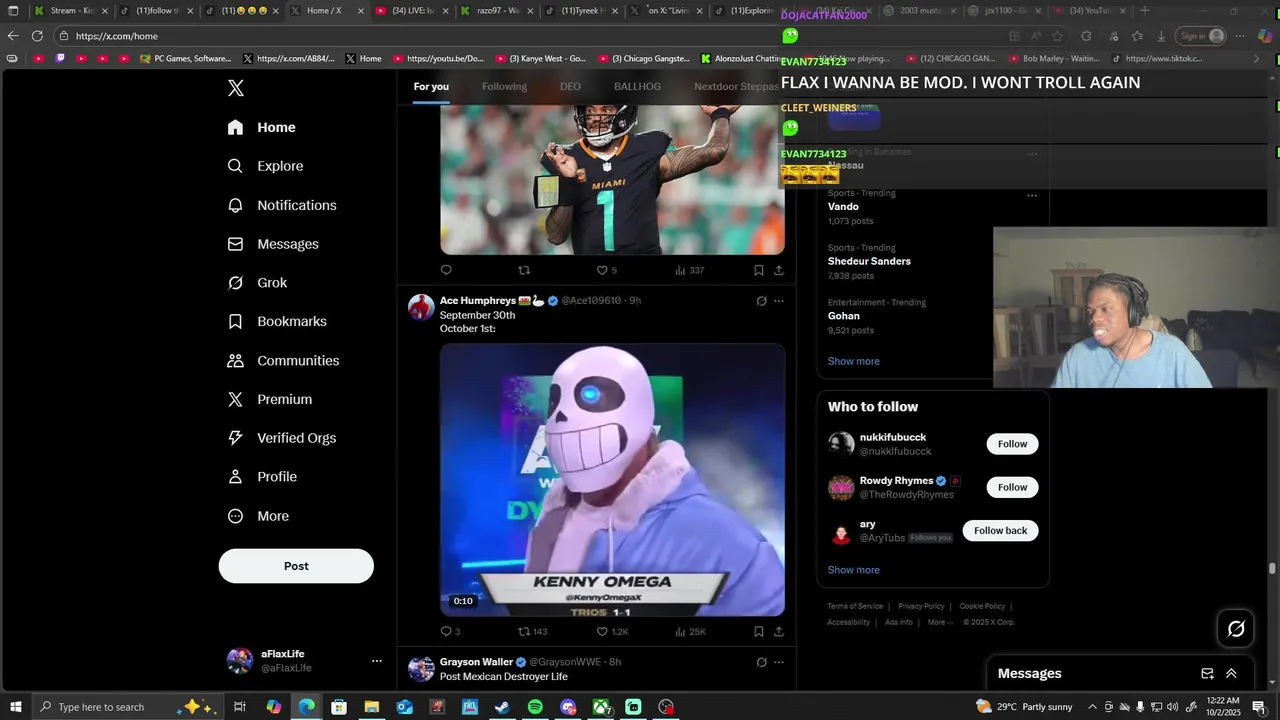
Task: Compose new message in Messages drawer
Action: [x=1207, y=674]
